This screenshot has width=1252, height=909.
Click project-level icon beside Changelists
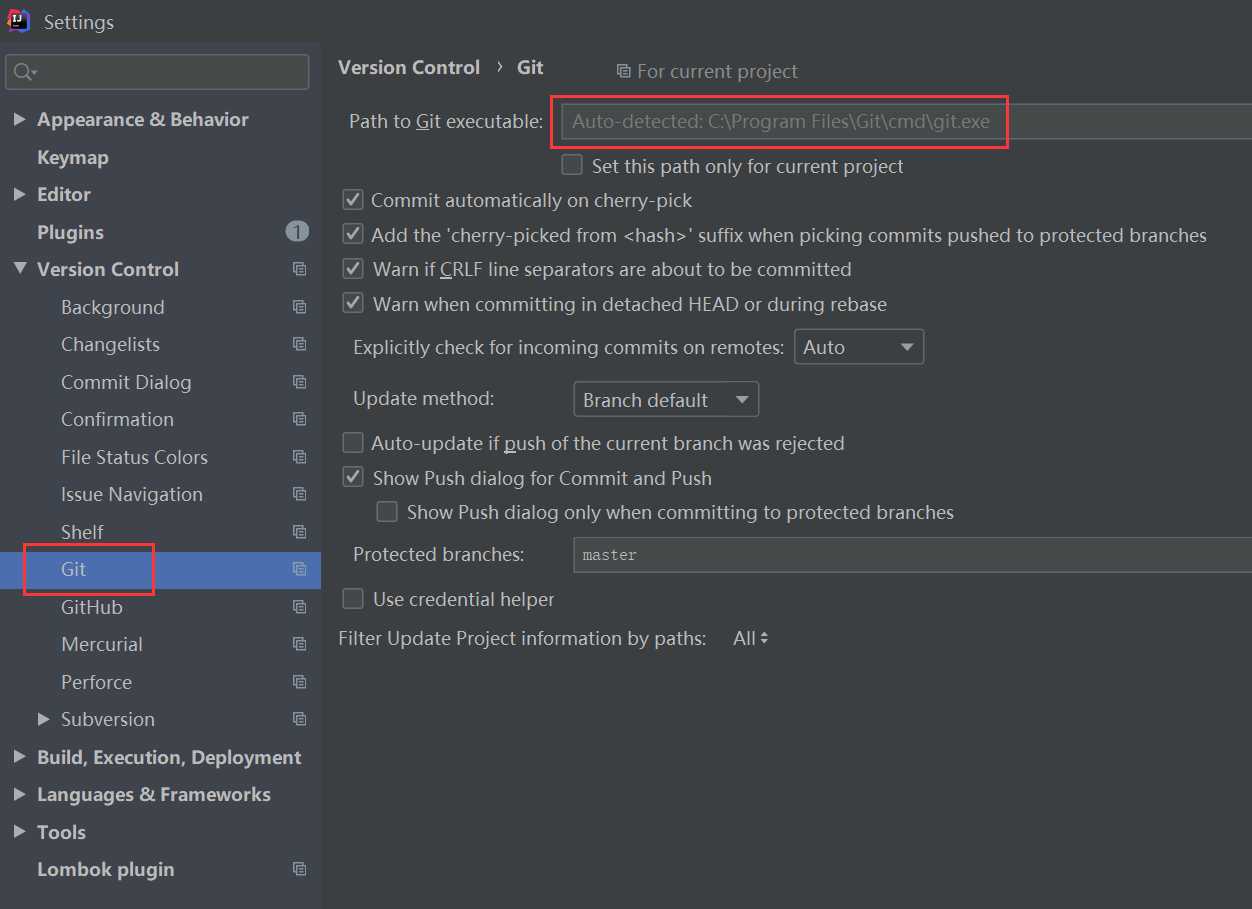[x=299, y=344]
